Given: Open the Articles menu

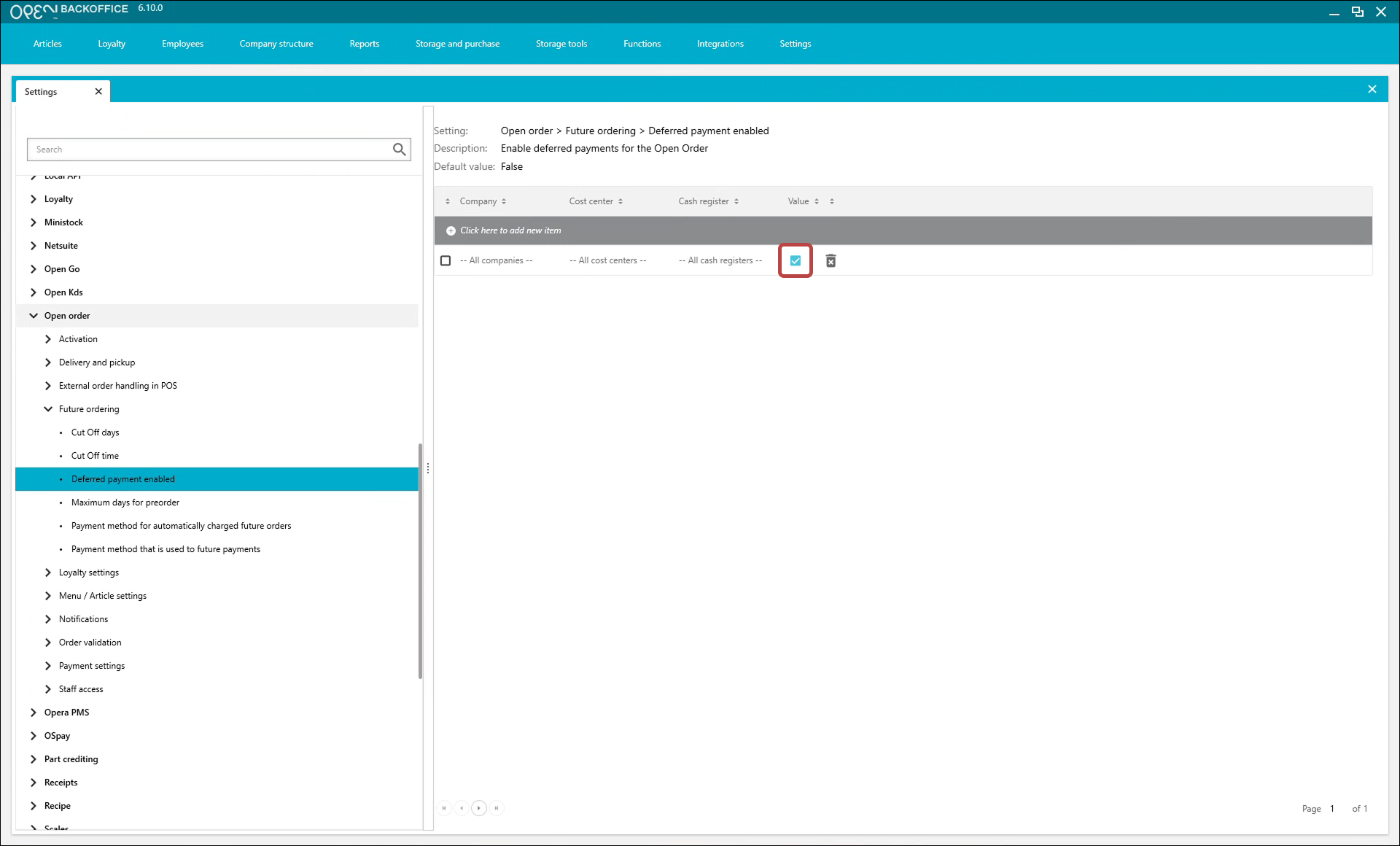Looking at the screenshot, I should click(47, 44).
